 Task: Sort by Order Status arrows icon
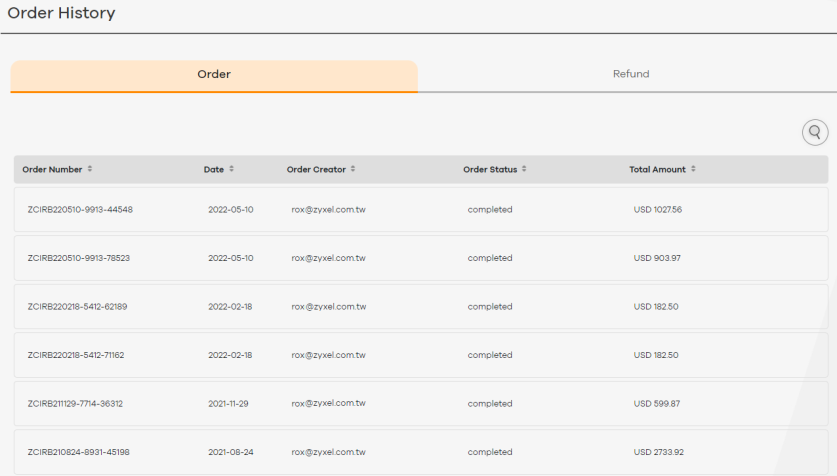pos(524,169)
